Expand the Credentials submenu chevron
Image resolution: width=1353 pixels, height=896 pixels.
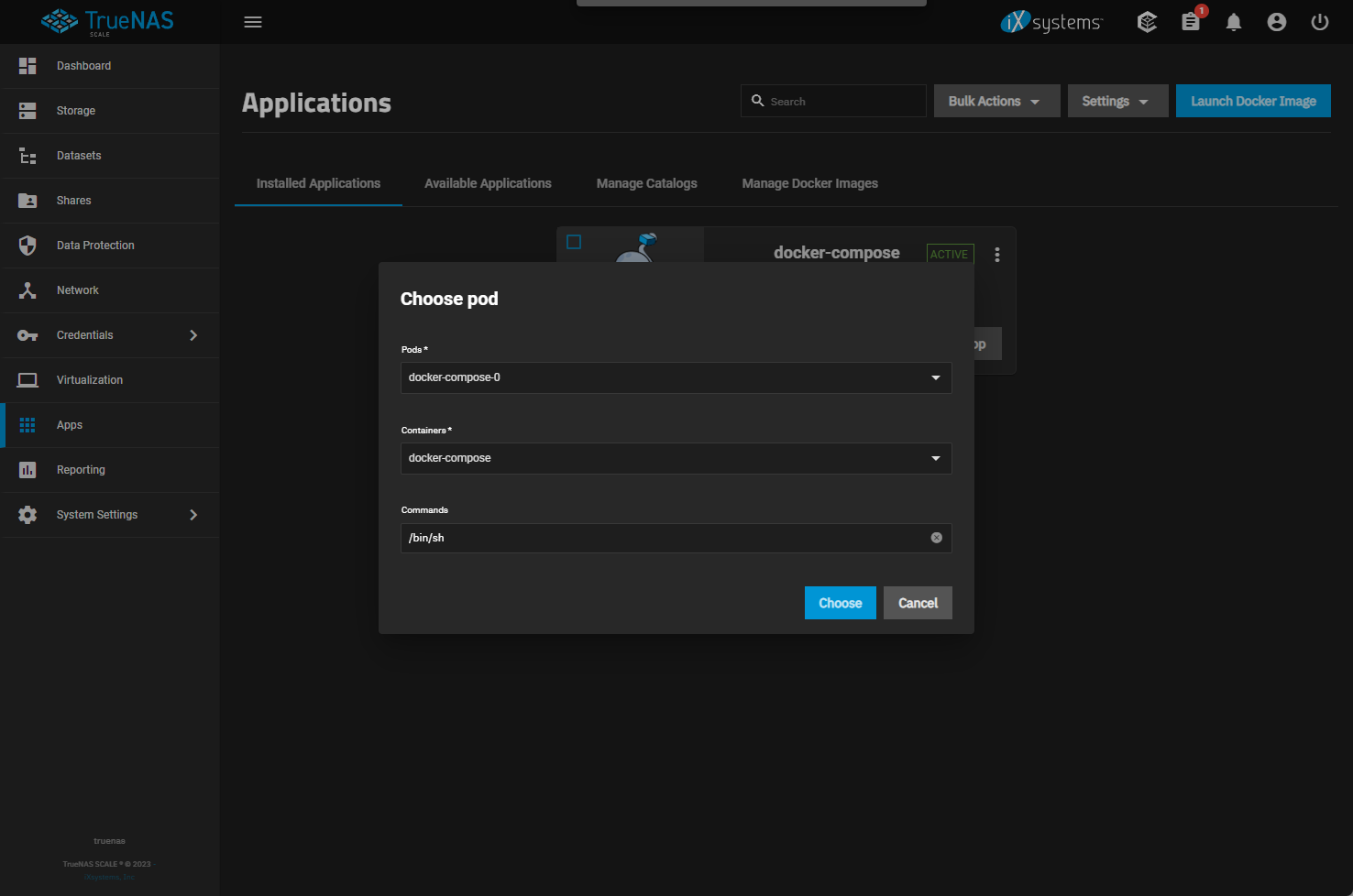(193, 335)
